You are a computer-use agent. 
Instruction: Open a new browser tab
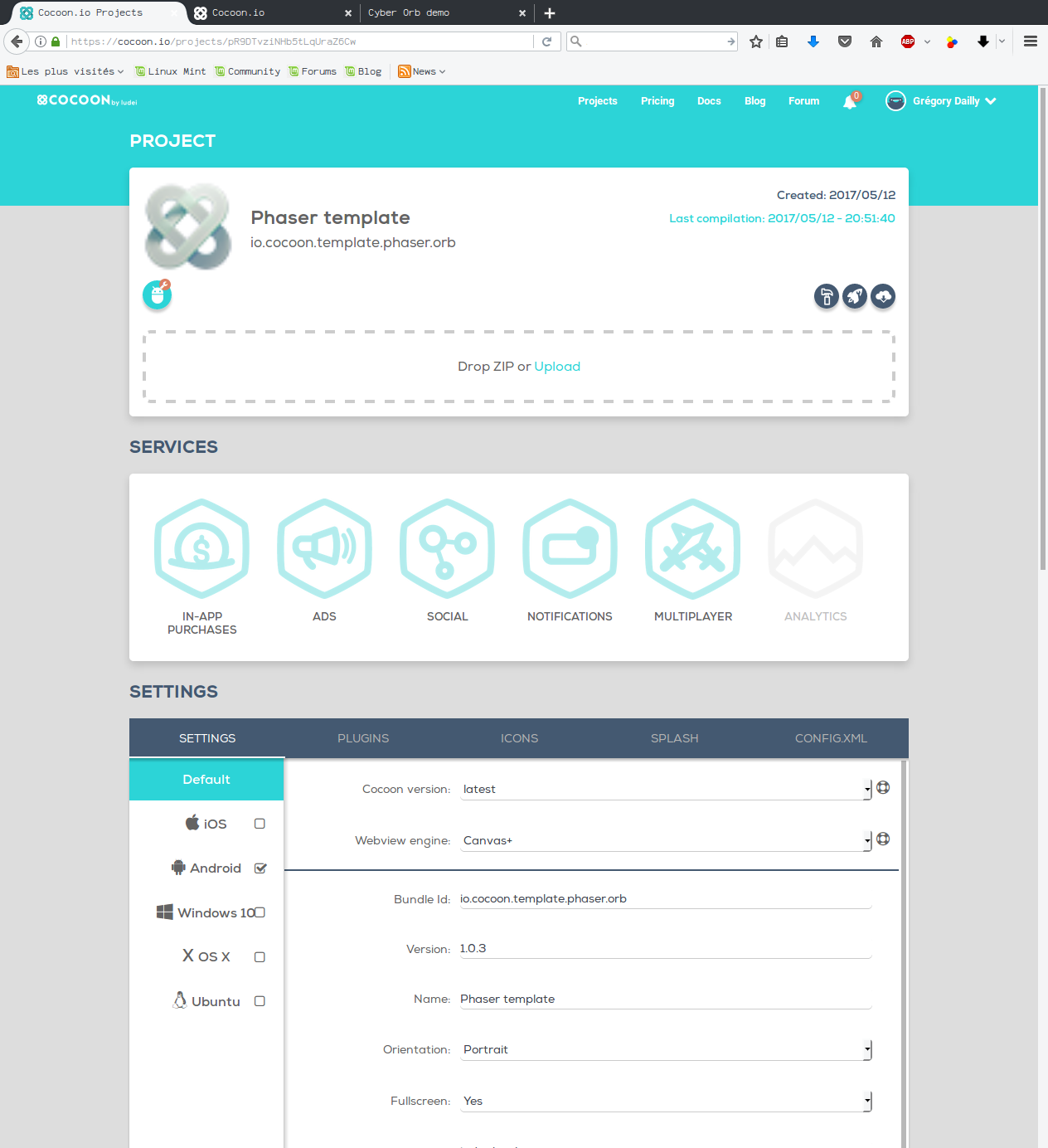550,12
